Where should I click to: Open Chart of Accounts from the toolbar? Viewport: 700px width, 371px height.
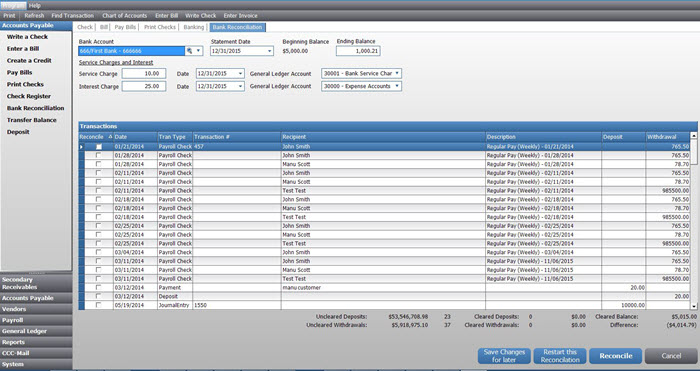click(125, 16)
